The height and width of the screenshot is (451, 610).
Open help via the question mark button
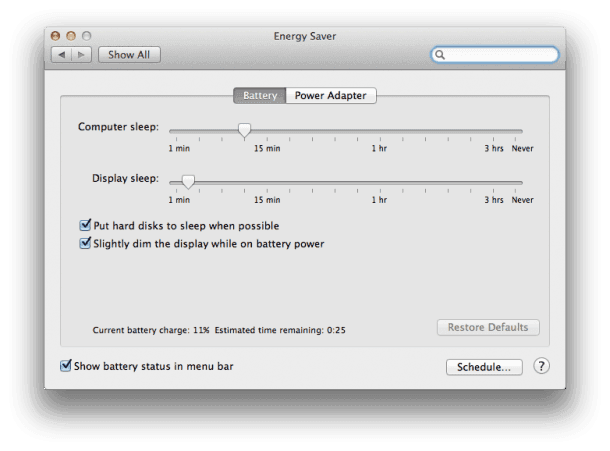541,366
